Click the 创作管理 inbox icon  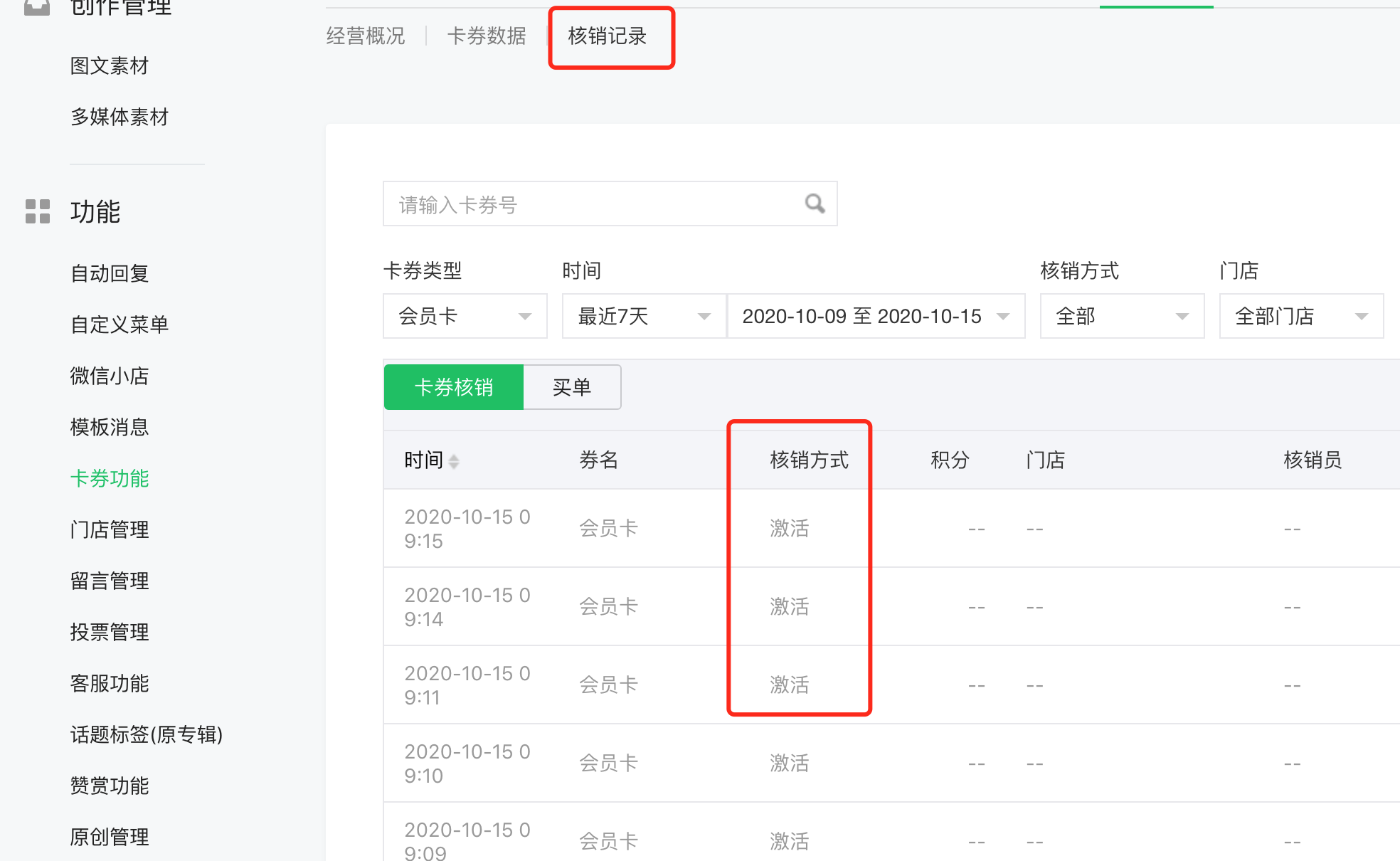(x=37, y=7)
